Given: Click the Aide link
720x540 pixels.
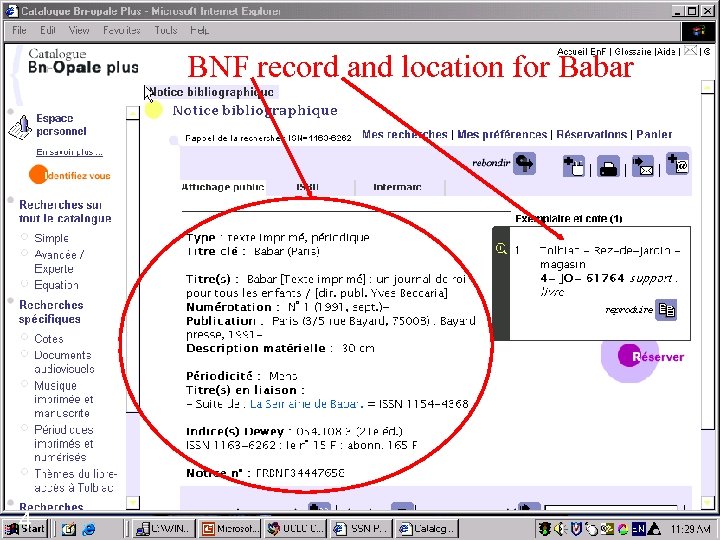Looking at the screenshot, I should [666, 51].
